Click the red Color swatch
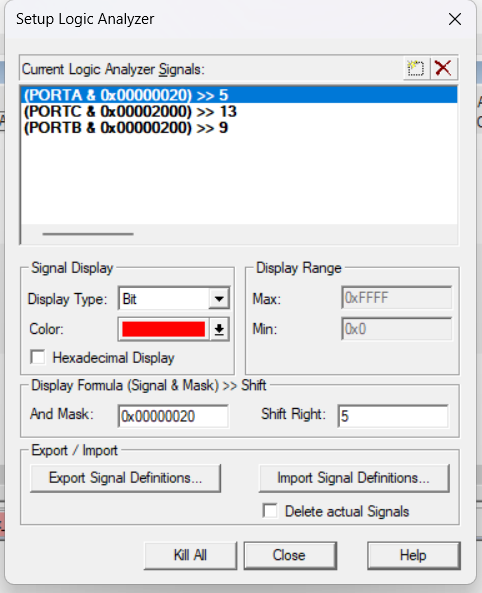 [163, 329]
